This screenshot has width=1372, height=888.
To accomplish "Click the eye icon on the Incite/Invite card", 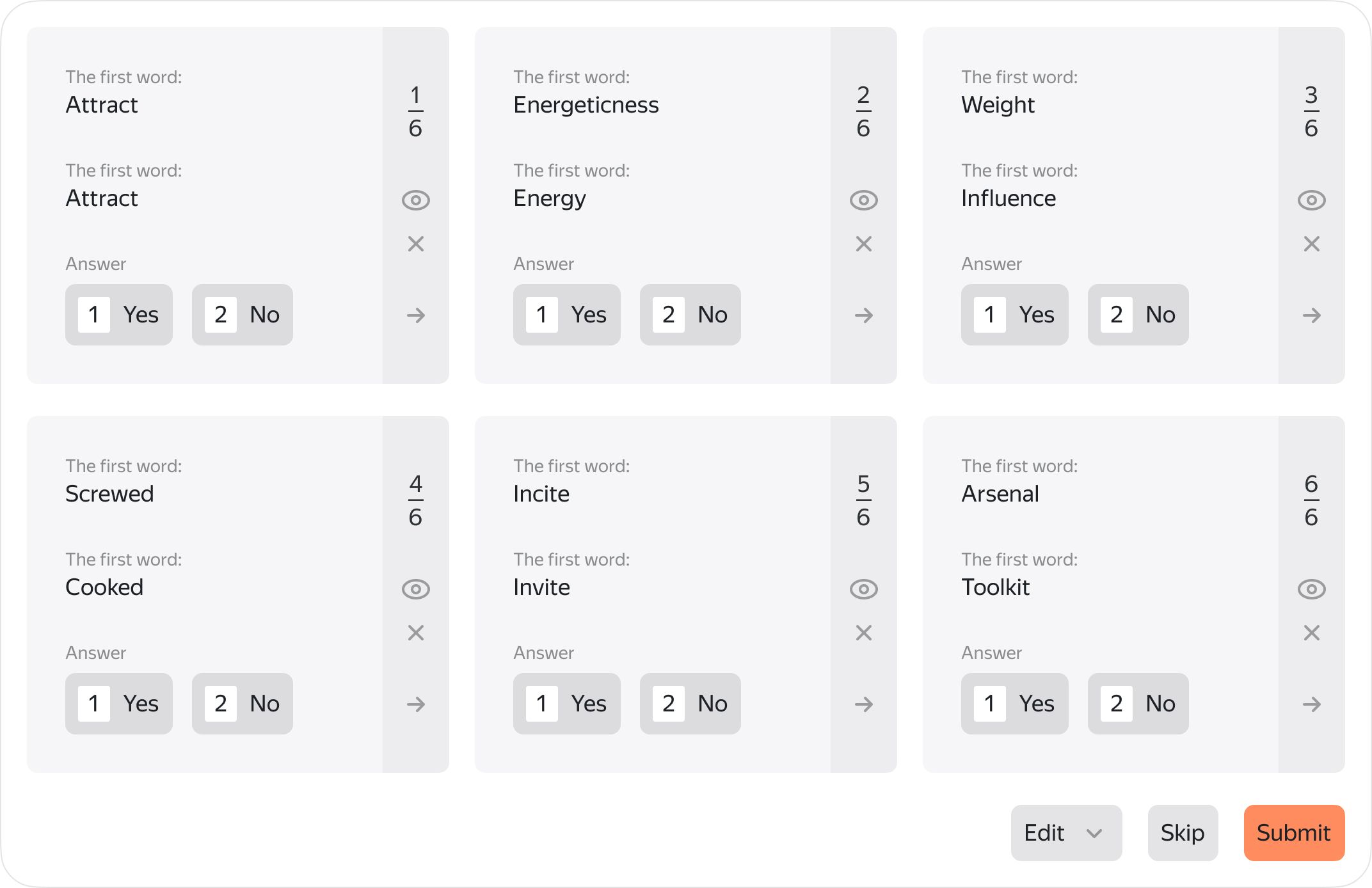I will click(x=864, y=589).
